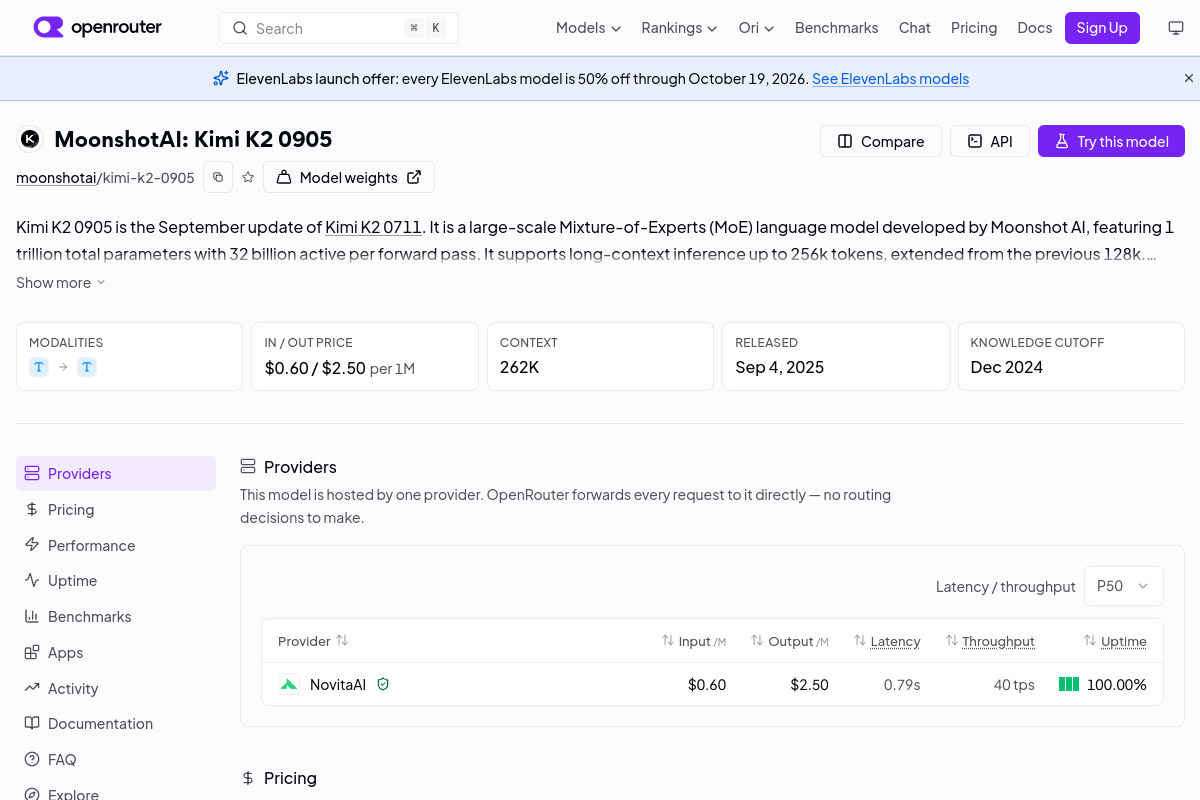Open the Chat page
Viewport: 1200px width, 800px height.
(x=914, y=28)
